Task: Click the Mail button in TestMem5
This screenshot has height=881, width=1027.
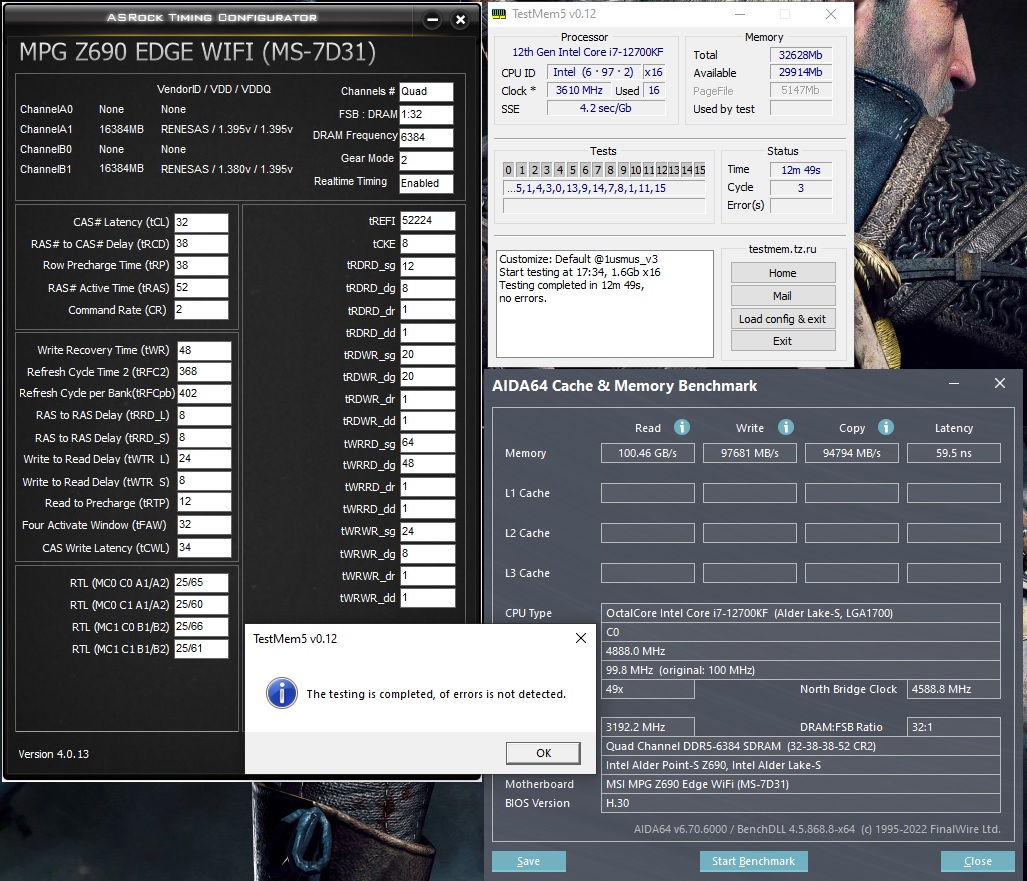Action: click(x=783, y=296)
